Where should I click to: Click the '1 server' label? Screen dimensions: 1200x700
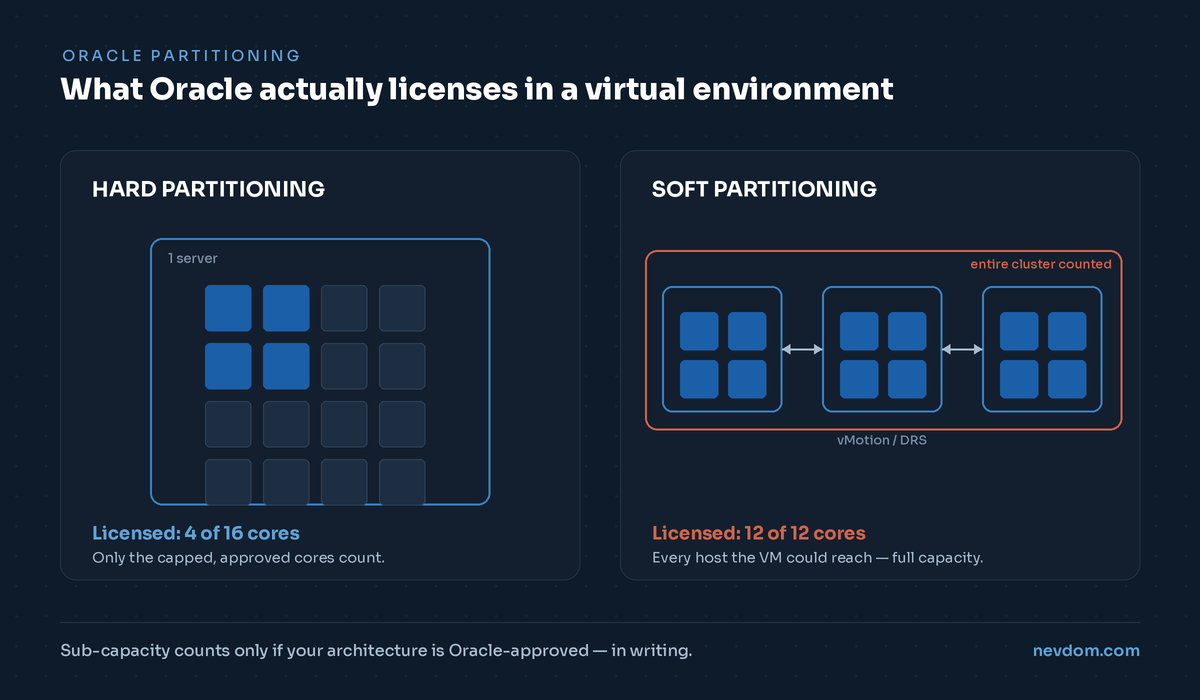(193, 258)
